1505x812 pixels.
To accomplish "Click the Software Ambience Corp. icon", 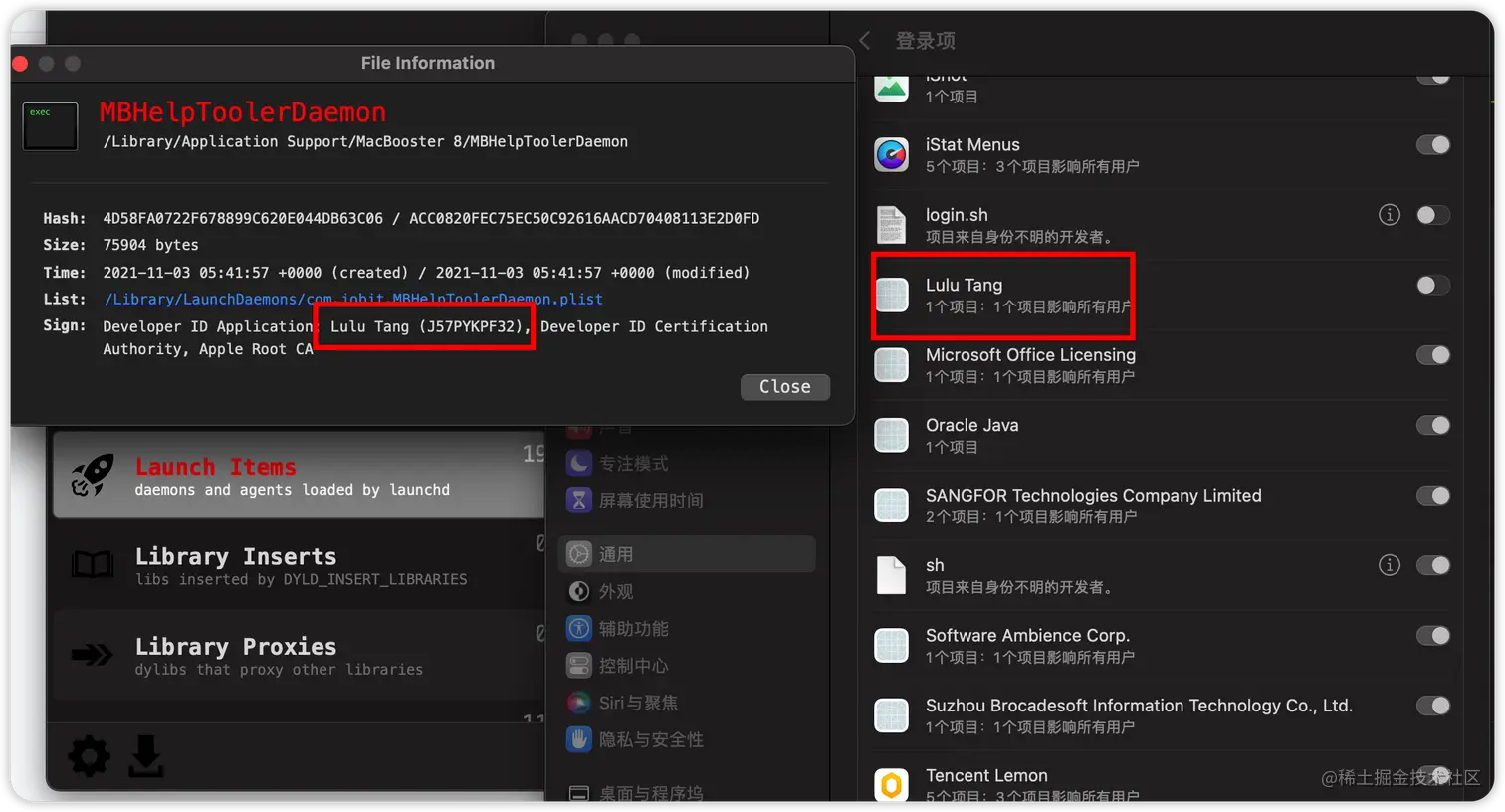I will (892, 646).
